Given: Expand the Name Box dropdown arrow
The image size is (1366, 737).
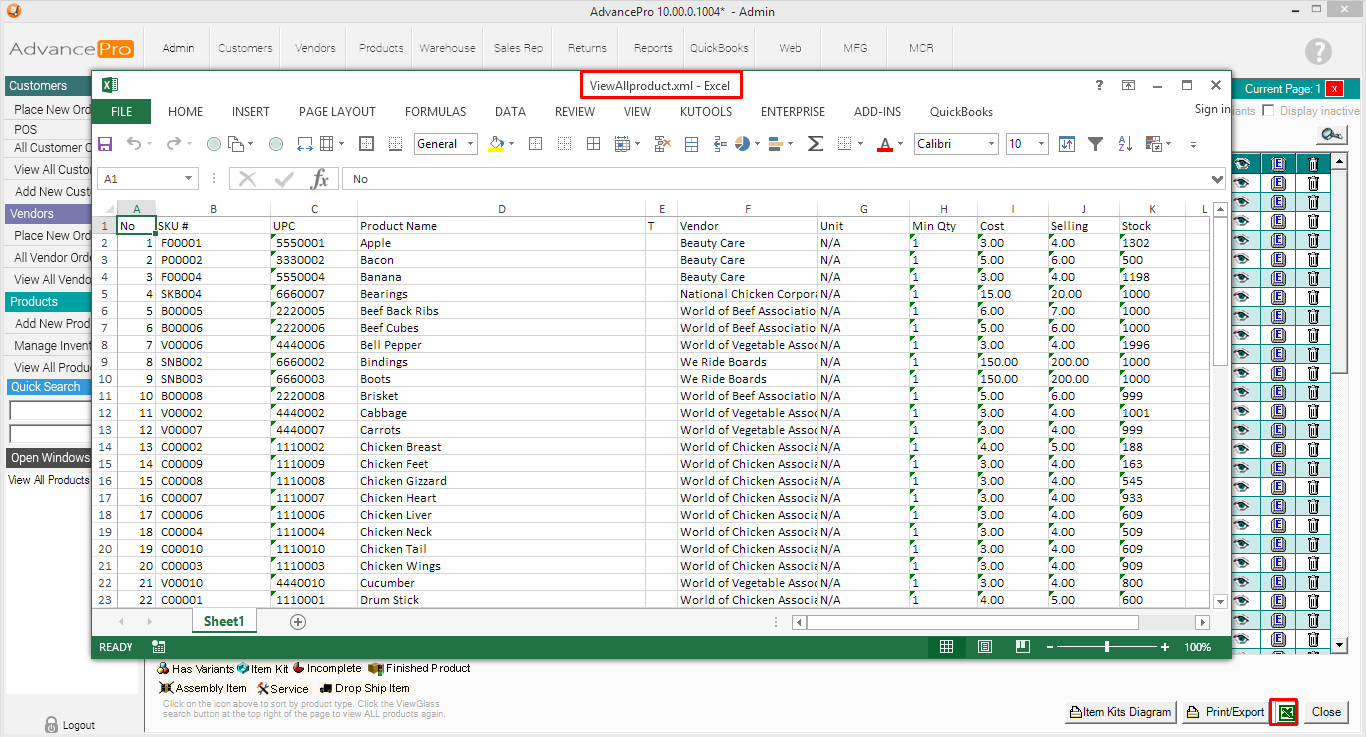Looking at the screenshot, I should click(188, 179).
